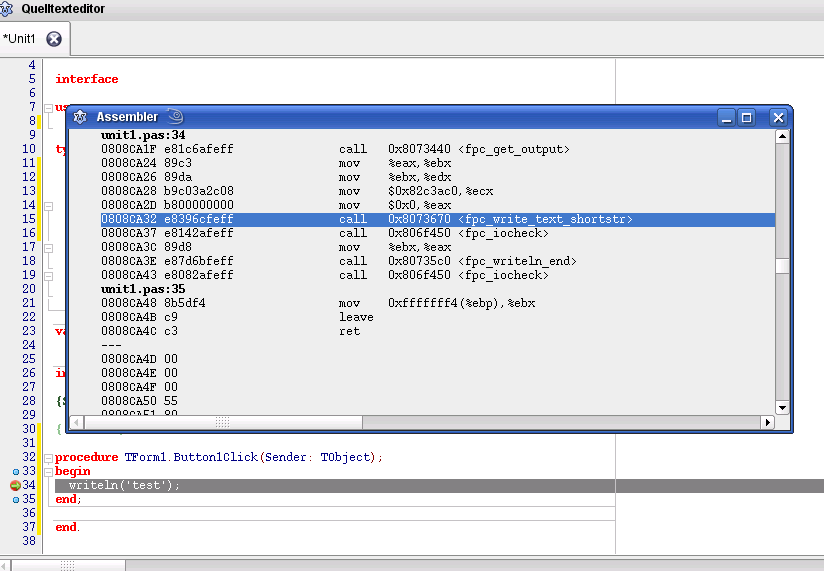Collapse the procedure fold at line 32
Viewport: 824px width, 571px height.
point(47,457)
